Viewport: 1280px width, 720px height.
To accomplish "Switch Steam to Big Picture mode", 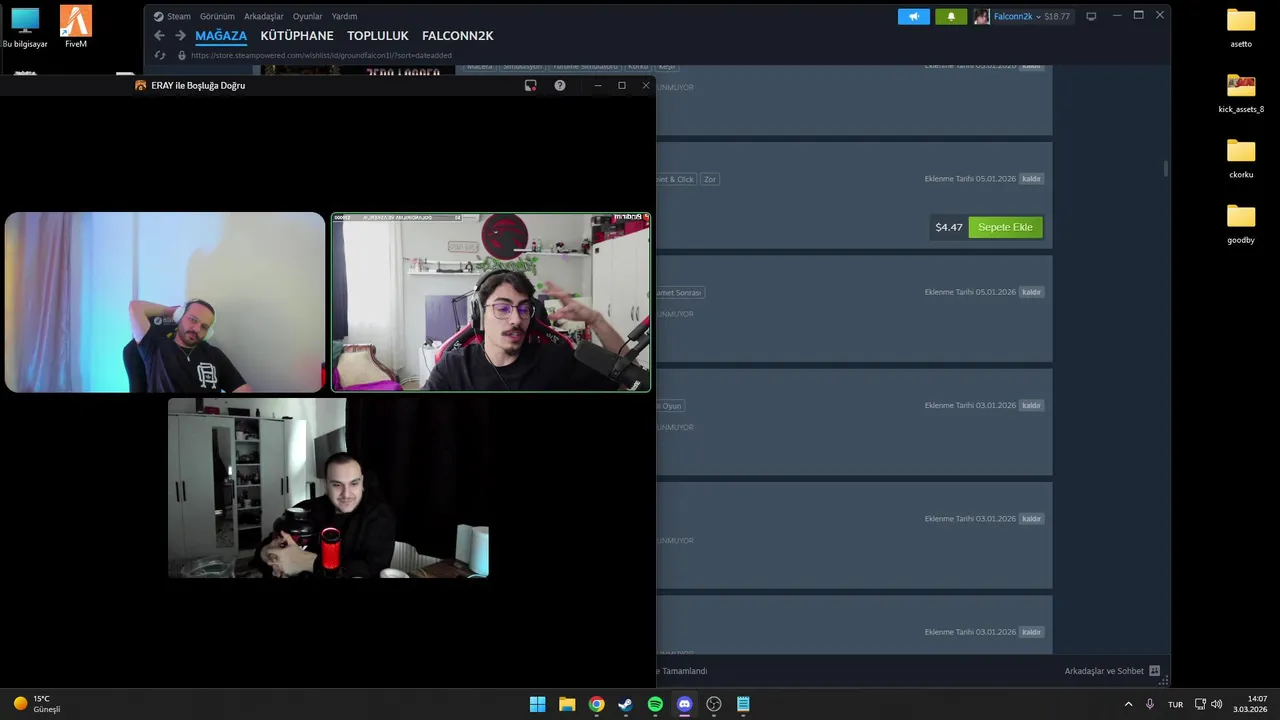I will (x=1091, y=16).
